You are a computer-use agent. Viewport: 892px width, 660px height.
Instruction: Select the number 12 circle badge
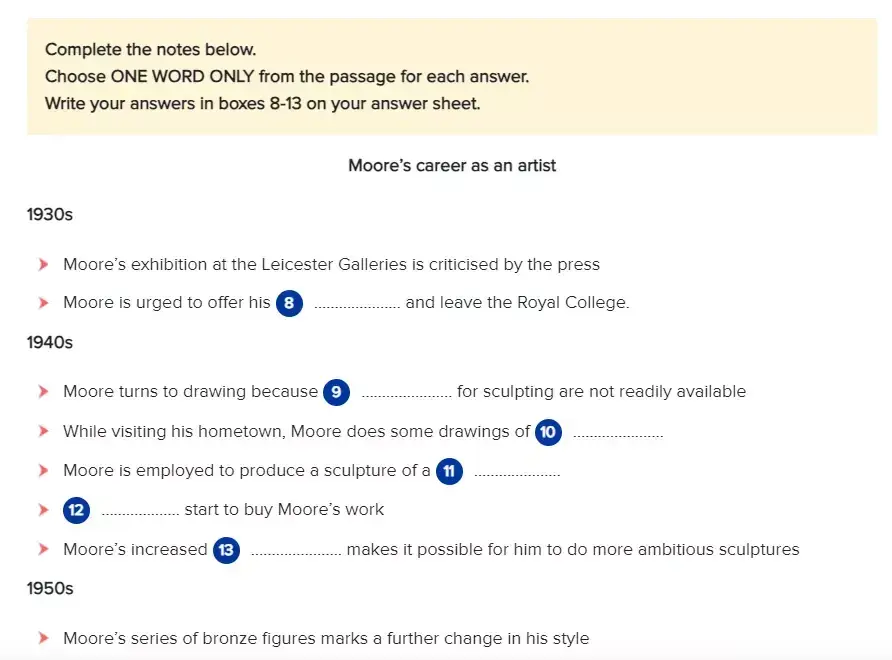76,510
